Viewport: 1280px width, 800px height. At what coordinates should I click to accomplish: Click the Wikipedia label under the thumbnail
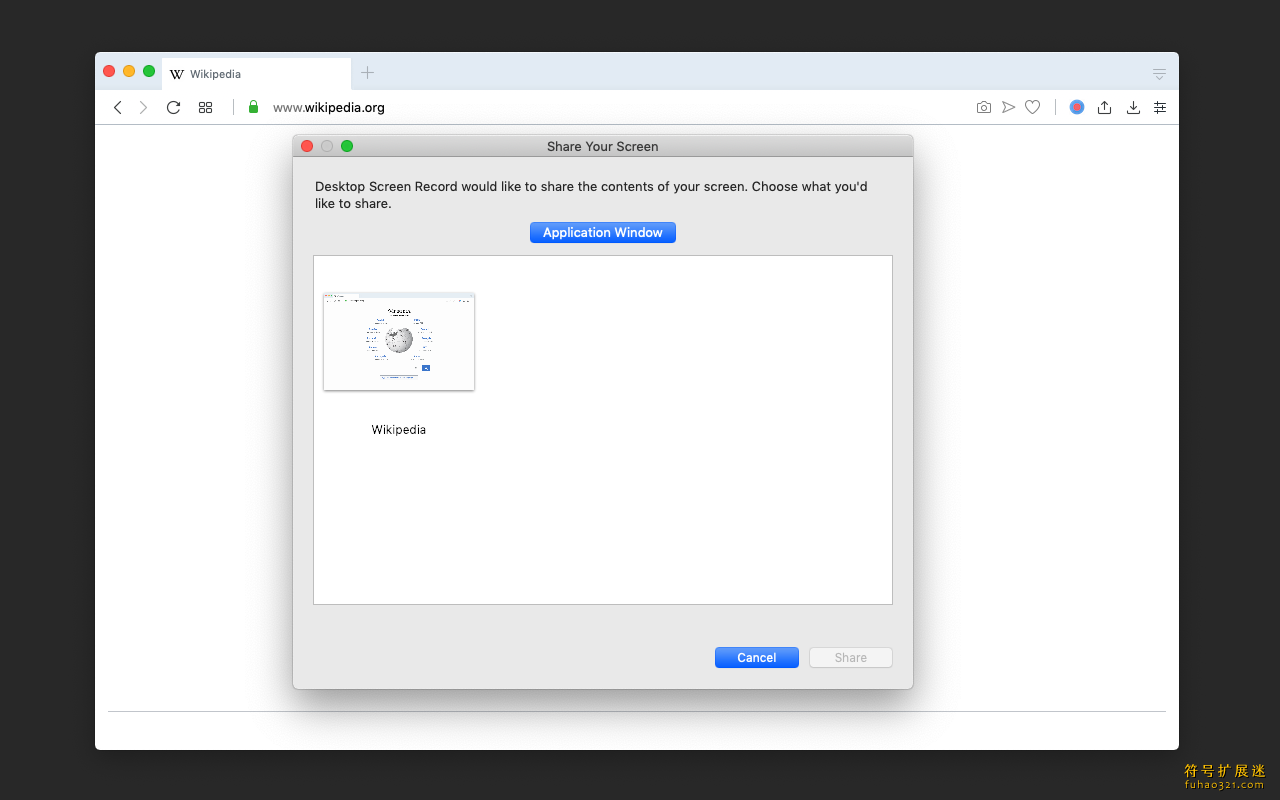pos(399,430)
